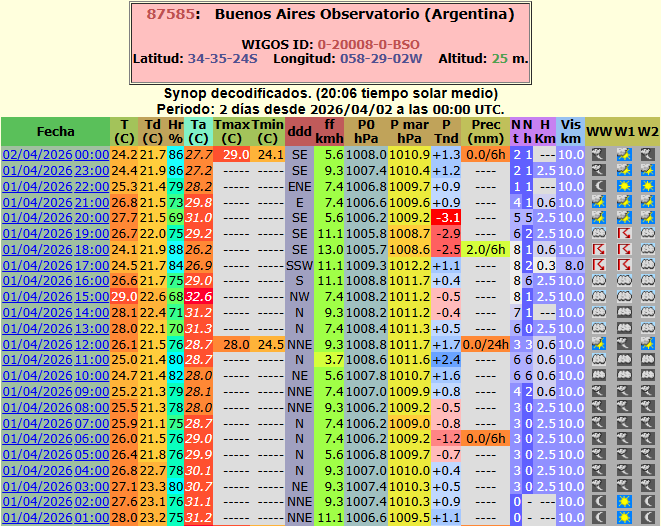Viewport: 661px width, 526px height.
Task: Click the W1 sun icon in the 22:00 row
Action: click(x=624, y=186)
